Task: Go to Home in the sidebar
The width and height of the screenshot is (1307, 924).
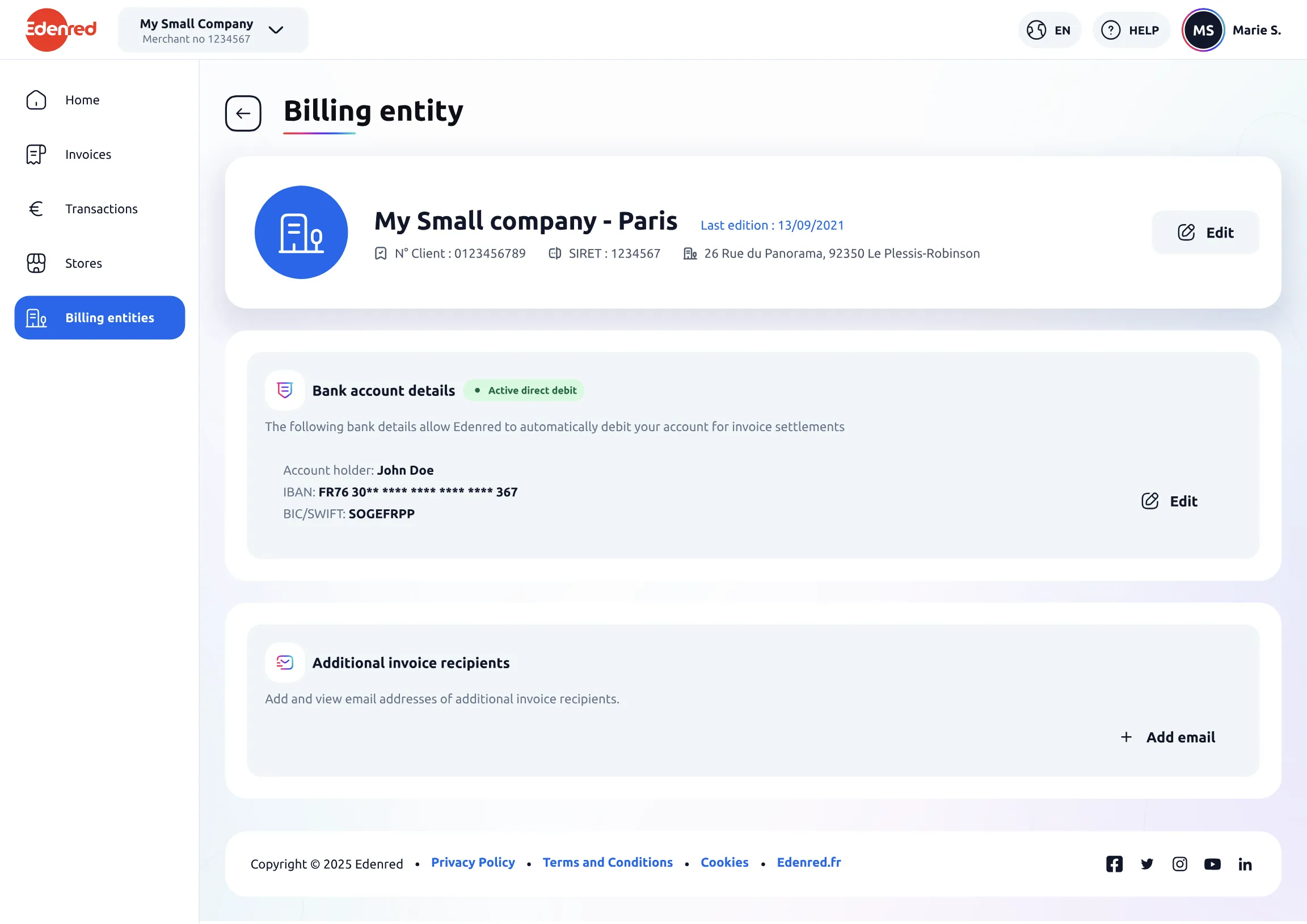Action: coord(100,100)
